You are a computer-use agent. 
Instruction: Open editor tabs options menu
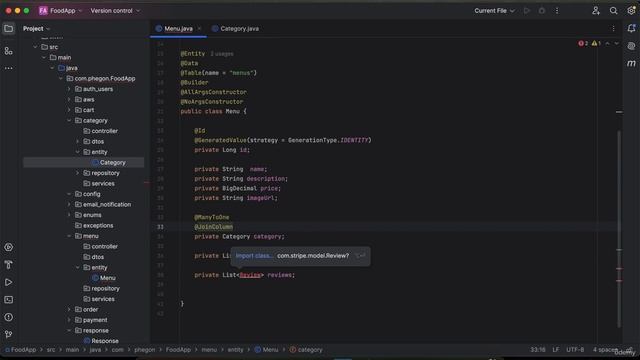(613, 29)
